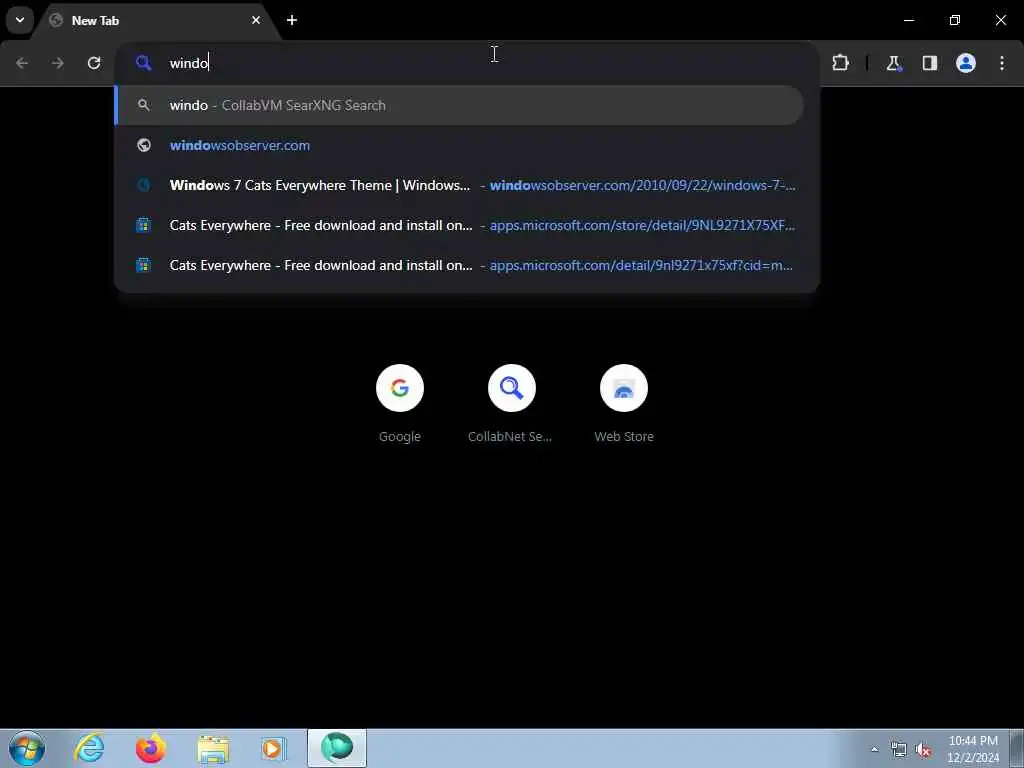The height and width of the screenshot is (768, 1024).
Task: Choose the apps.microsoft.com/detail/9nl9271x75xf Cats Everywhere suggestion
Action: pyautogui.click(x=460, y=265)
